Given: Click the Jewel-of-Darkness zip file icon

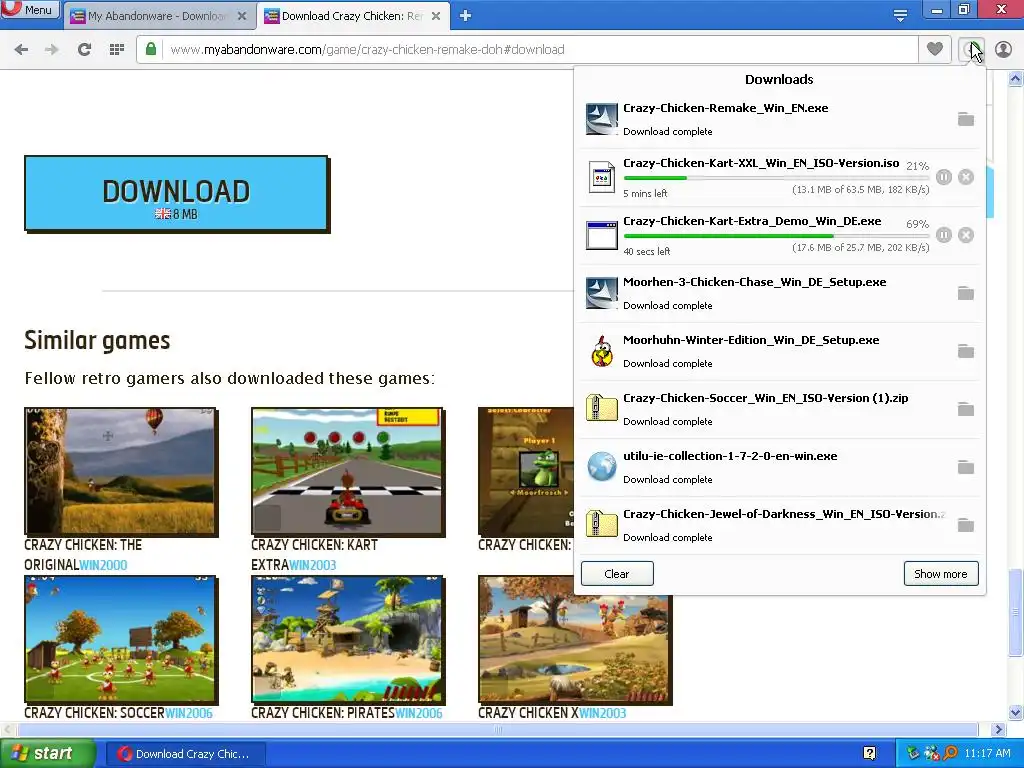Looking at the screenshot, I should click(x=601, y=524).
